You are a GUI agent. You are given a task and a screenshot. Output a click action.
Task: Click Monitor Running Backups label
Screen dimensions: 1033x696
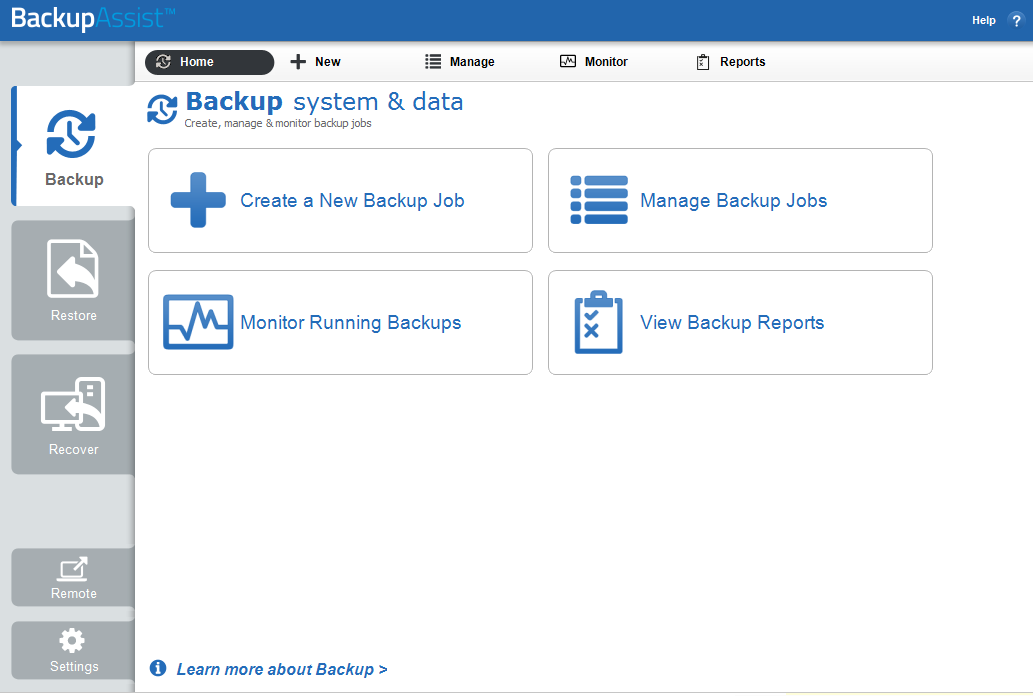coord(350,322)
